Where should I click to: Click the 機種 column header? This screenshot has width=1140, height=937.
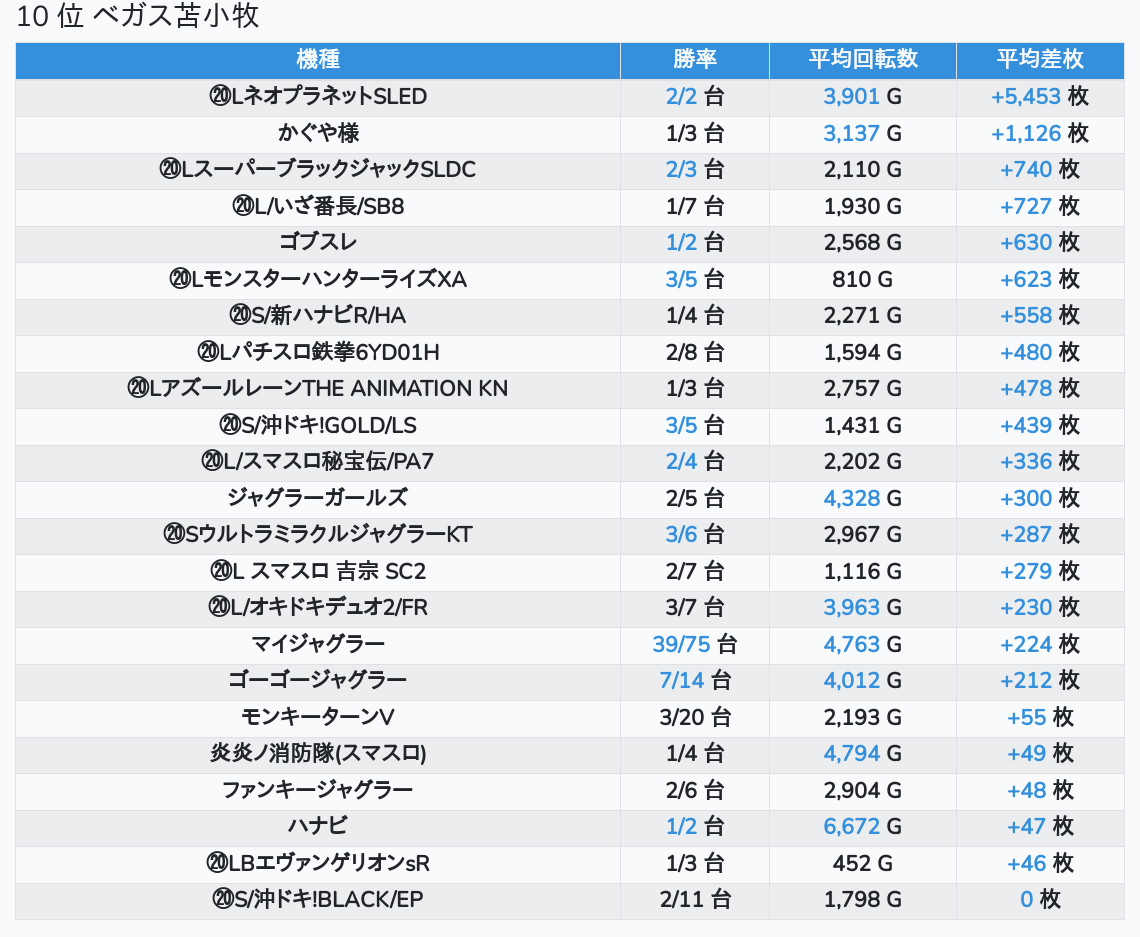(x=318, y=60)
